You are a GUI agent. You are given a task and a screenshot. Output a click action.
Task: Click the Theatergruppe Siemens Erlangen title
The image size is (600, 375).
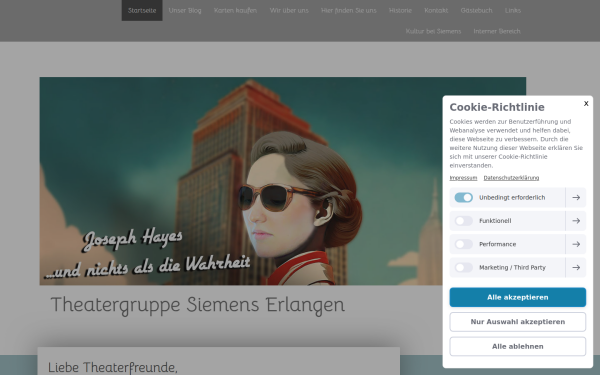pyautogui.click(x=197, y=305)
